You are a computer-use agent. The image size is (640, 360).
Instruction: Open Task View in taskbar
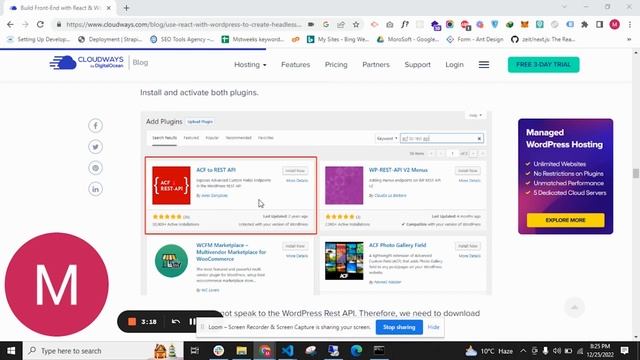195,351
